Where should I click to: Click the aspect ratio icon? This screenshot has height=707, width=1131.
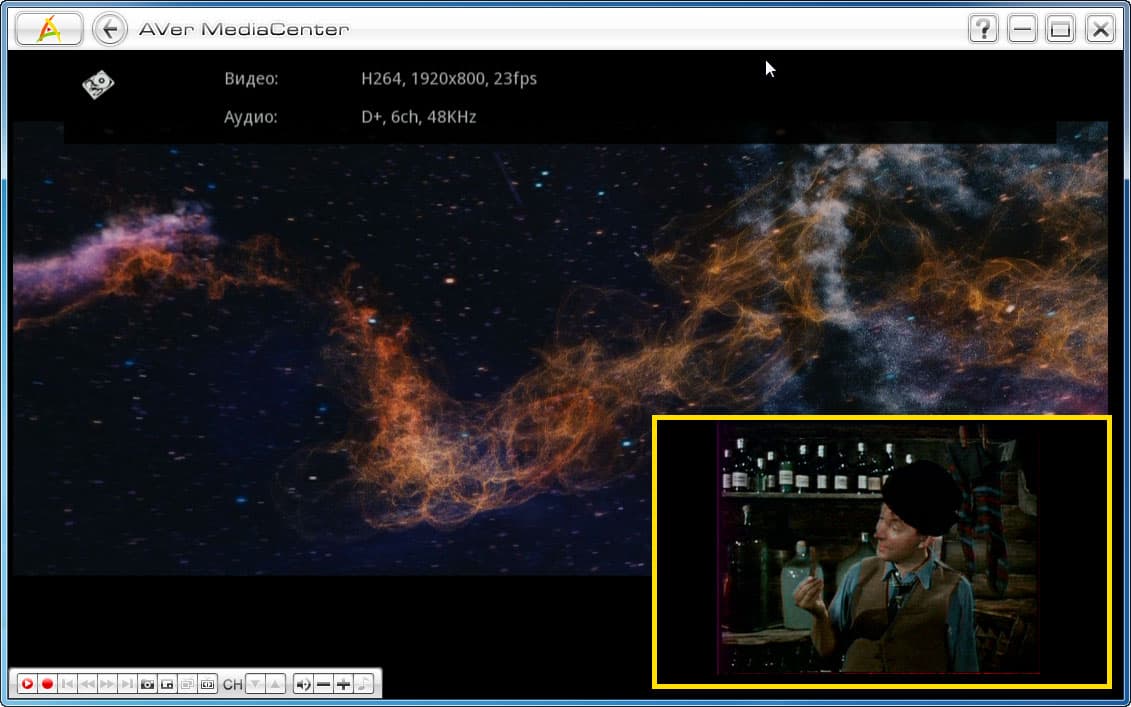click(208, 683)
